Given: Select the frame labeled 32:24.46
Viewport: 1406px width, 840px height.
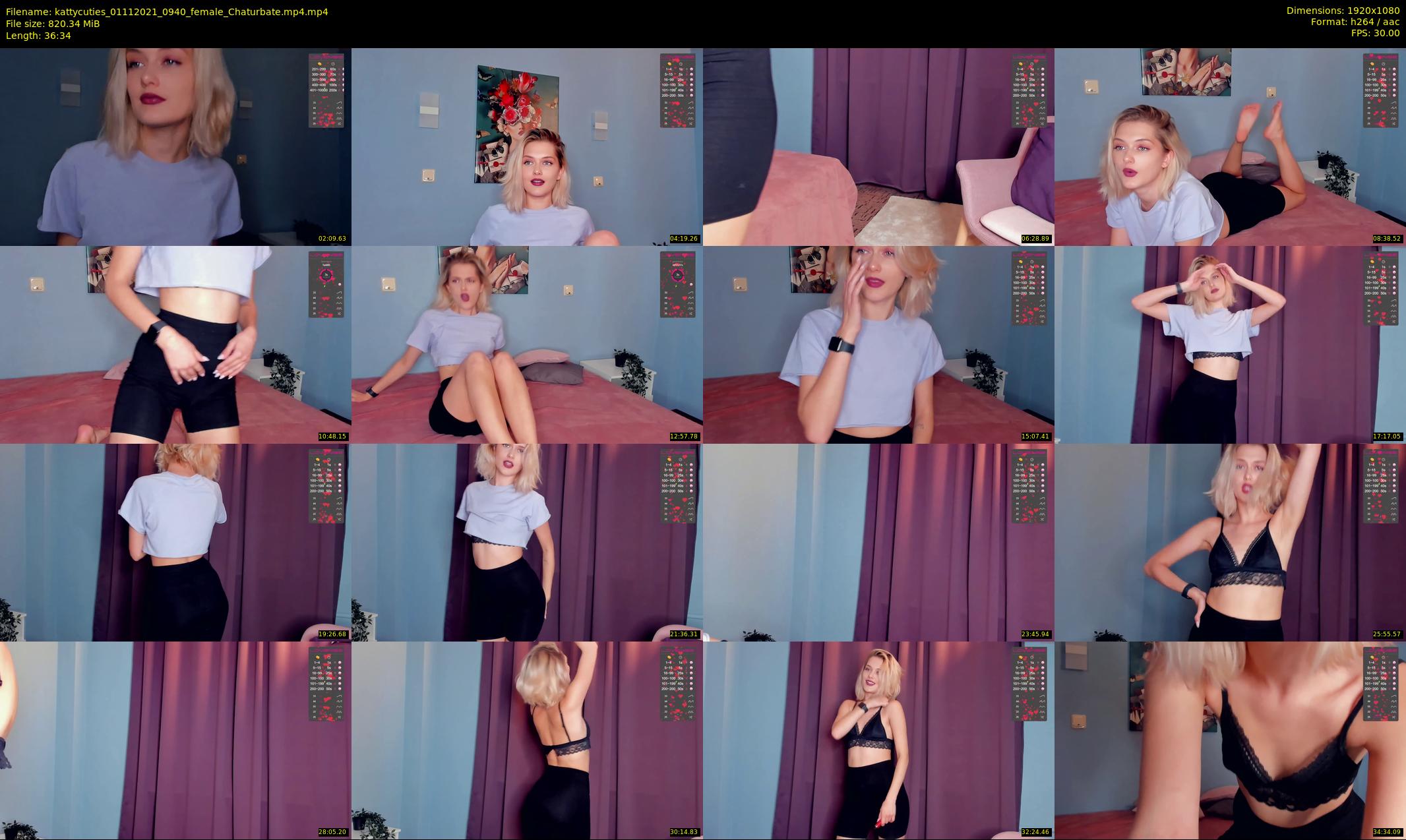Looking at the screenshot, I should [x=878, y=740].
